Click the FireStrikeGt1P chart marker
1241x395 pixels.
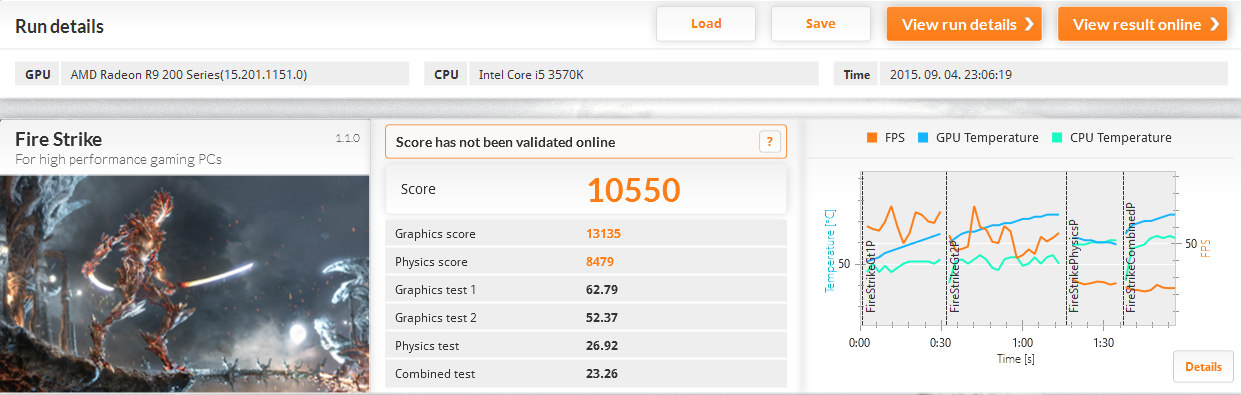click(871, 276)
